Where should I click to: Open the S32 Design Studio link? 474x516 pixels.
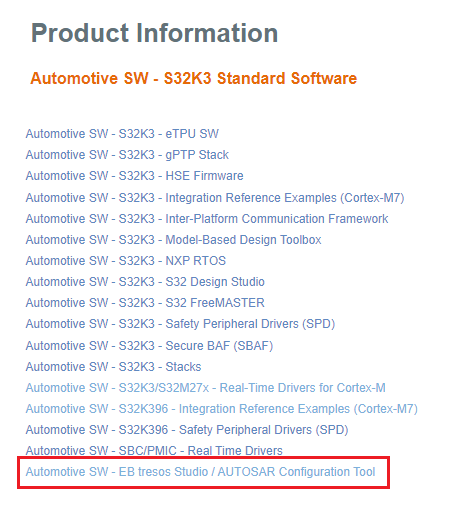(x=145, y=282)
